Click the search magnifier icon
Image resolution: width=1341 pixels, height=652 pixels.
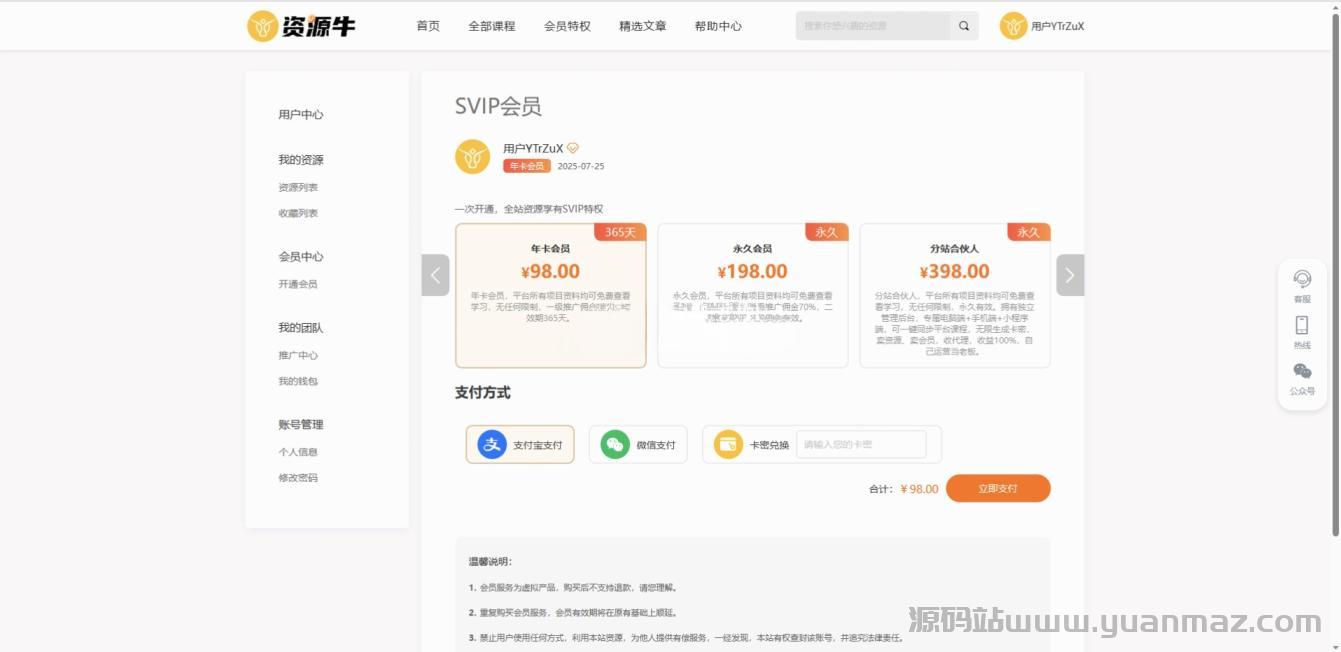[x=964, y=26]
